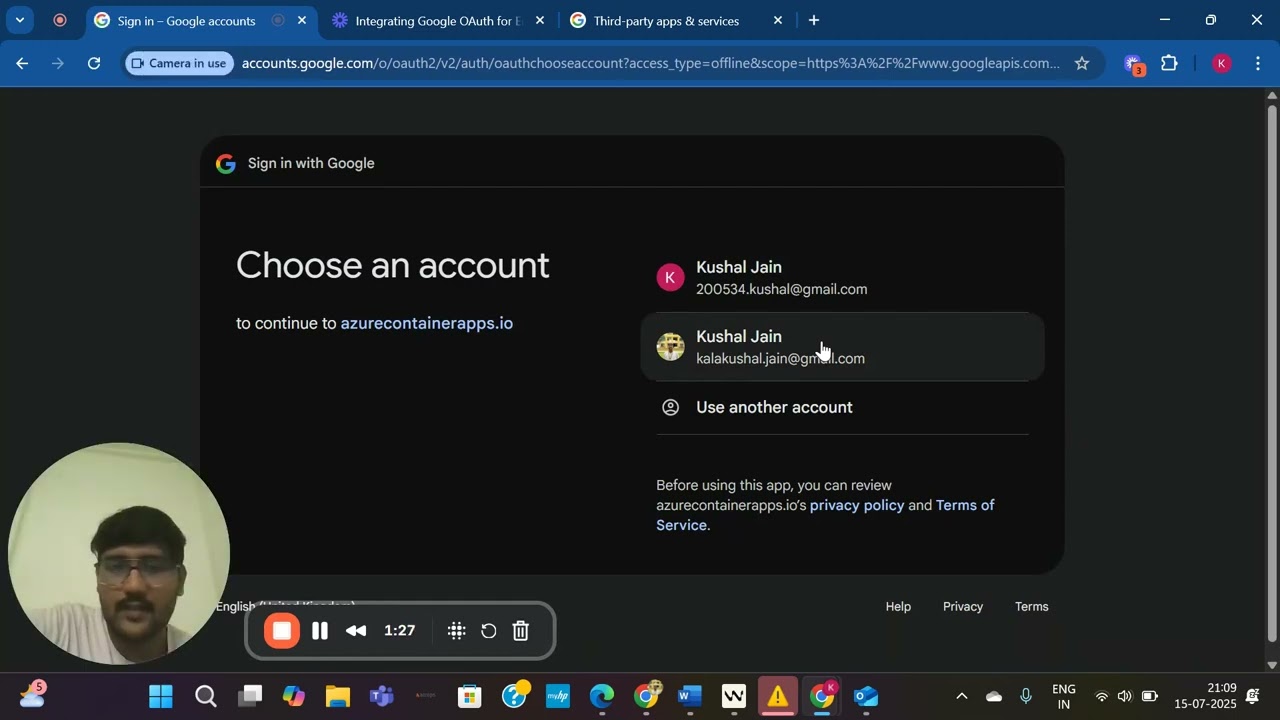Viewport: 1280px width, 720px height.
Task: Open the ENG IN language switcher
Action: click(x=1064, y=697)
